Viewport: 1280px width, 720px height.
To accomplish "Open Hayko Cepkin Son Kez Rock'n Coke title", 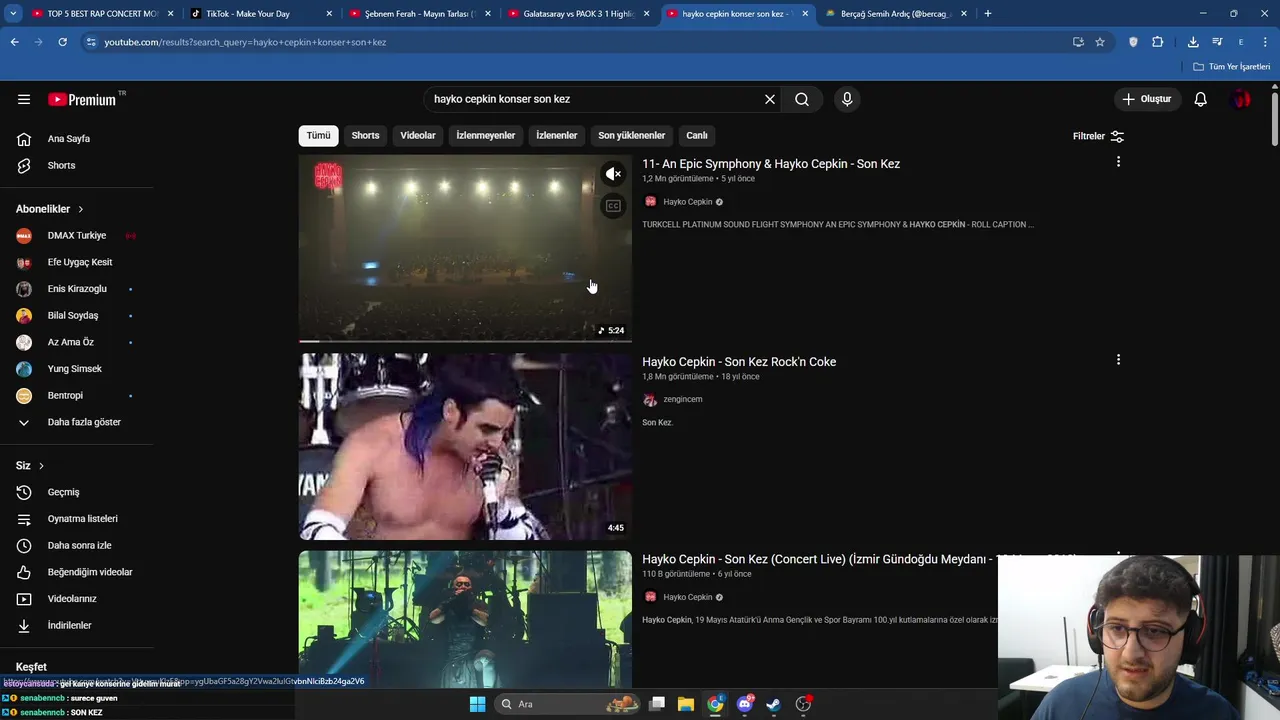I will (739, 362).
